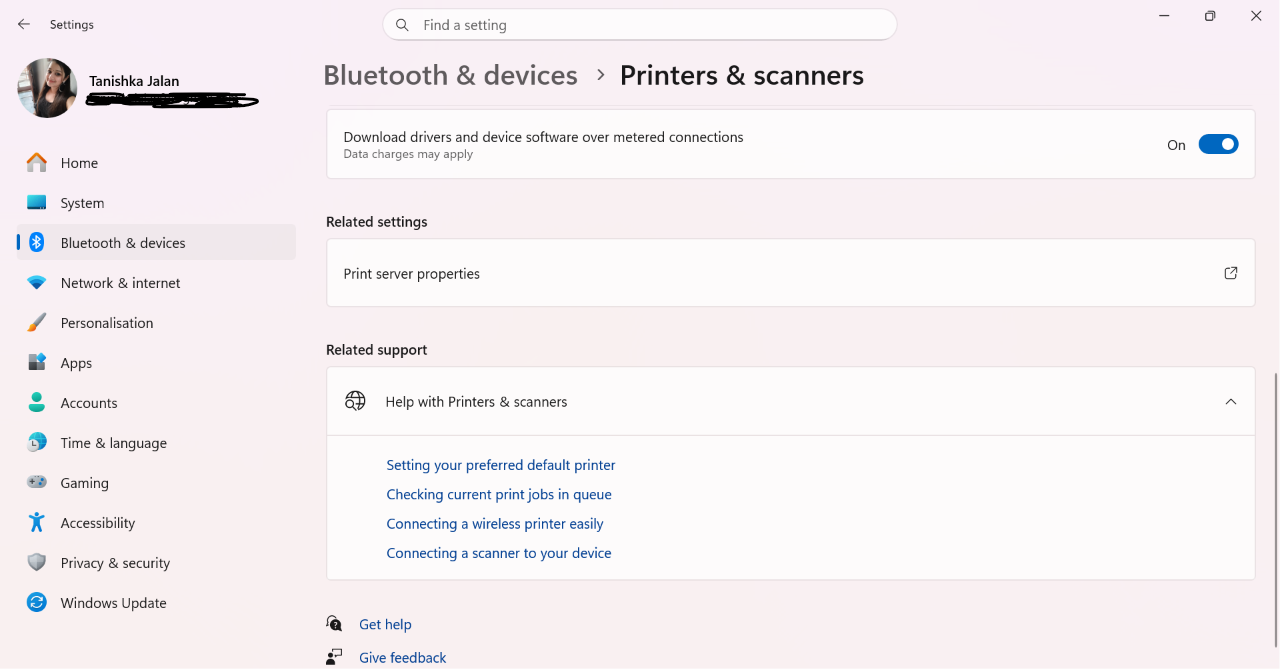Collapse the Help with Printers & scanners chevron
This screenshot has height=669, width=1280.
(1231, 401)
